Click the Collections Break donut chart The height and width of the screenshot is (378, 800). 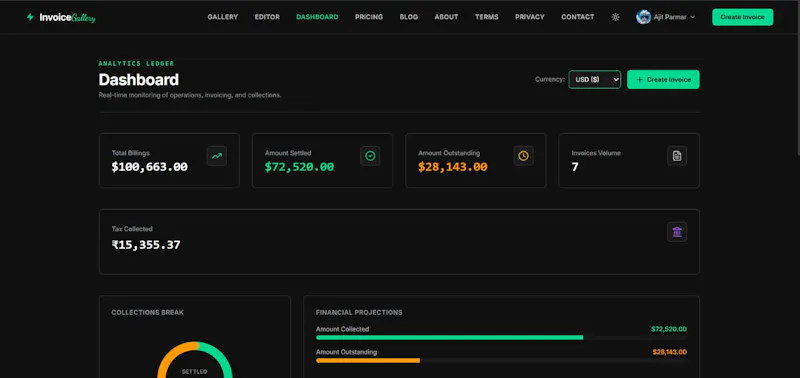coord(195,360)
